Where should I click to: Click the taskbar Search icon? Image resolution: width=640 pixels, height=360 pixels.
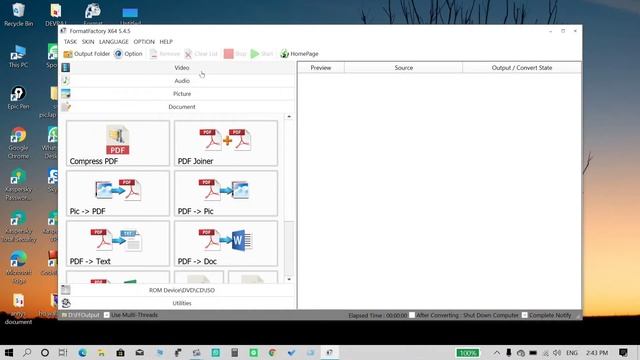click(x=27, y=353)
